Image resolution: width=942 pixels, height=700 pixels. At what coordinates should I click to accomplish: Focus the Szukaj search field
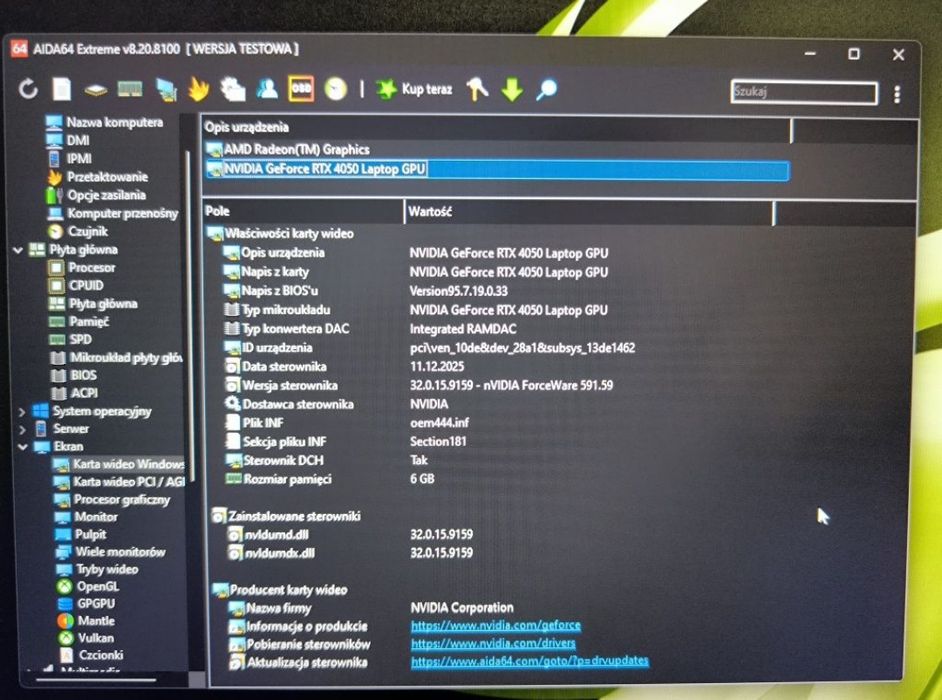804,92
